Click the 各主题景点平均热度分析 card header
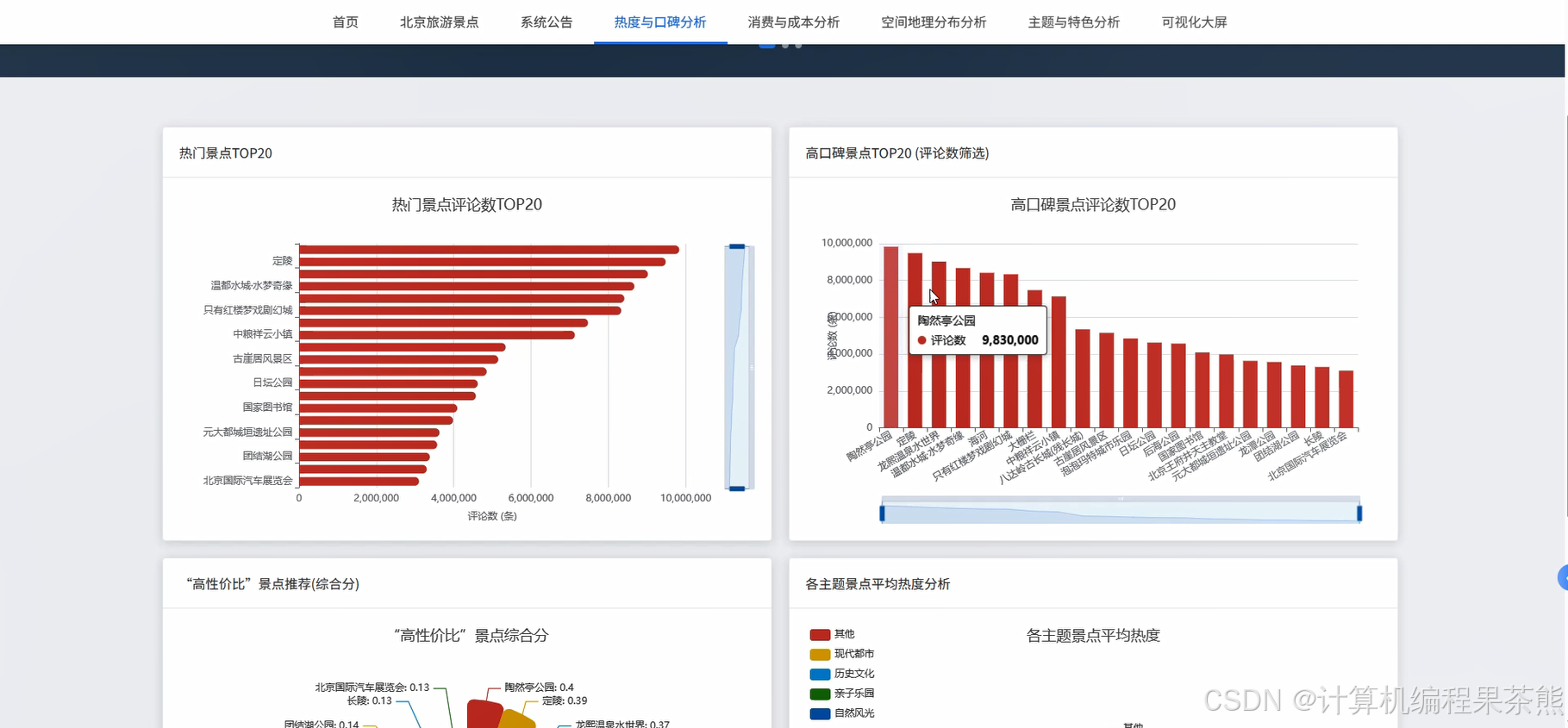The width and height of the screenshot is (1568, 728). tap(878, 584)
